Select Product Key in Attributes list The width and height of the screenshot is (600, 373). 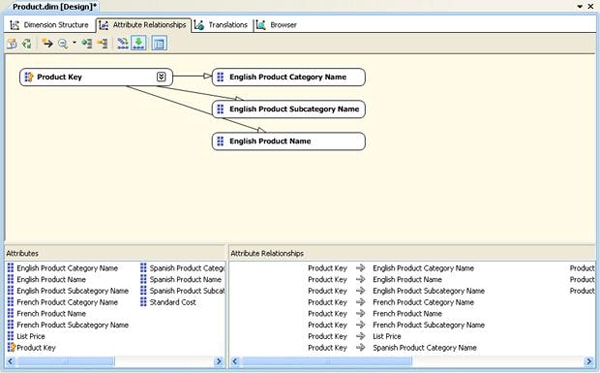click(36, 348)
